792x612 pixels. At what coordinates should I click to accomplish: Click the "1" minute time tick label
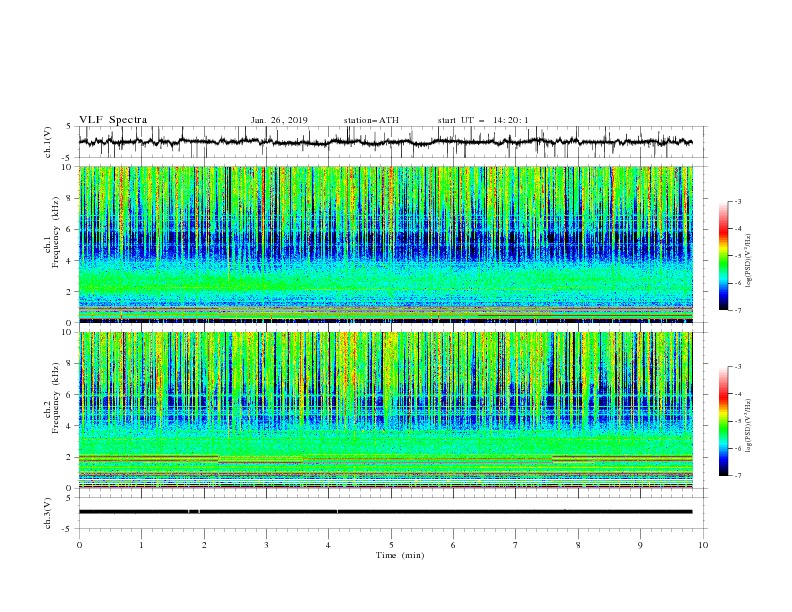pyautogui.click(x=141, y=545)
